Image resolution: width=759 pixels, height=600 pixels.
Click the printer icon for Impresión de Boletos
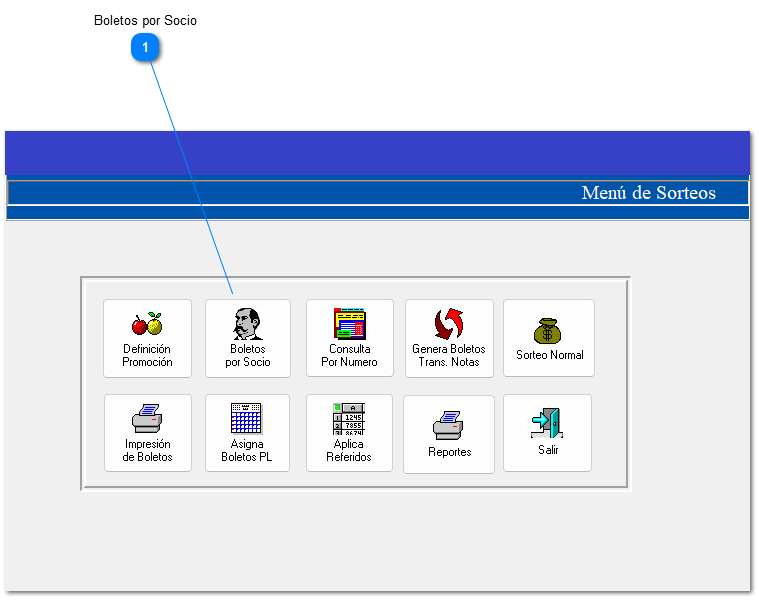tap(147, 418)
